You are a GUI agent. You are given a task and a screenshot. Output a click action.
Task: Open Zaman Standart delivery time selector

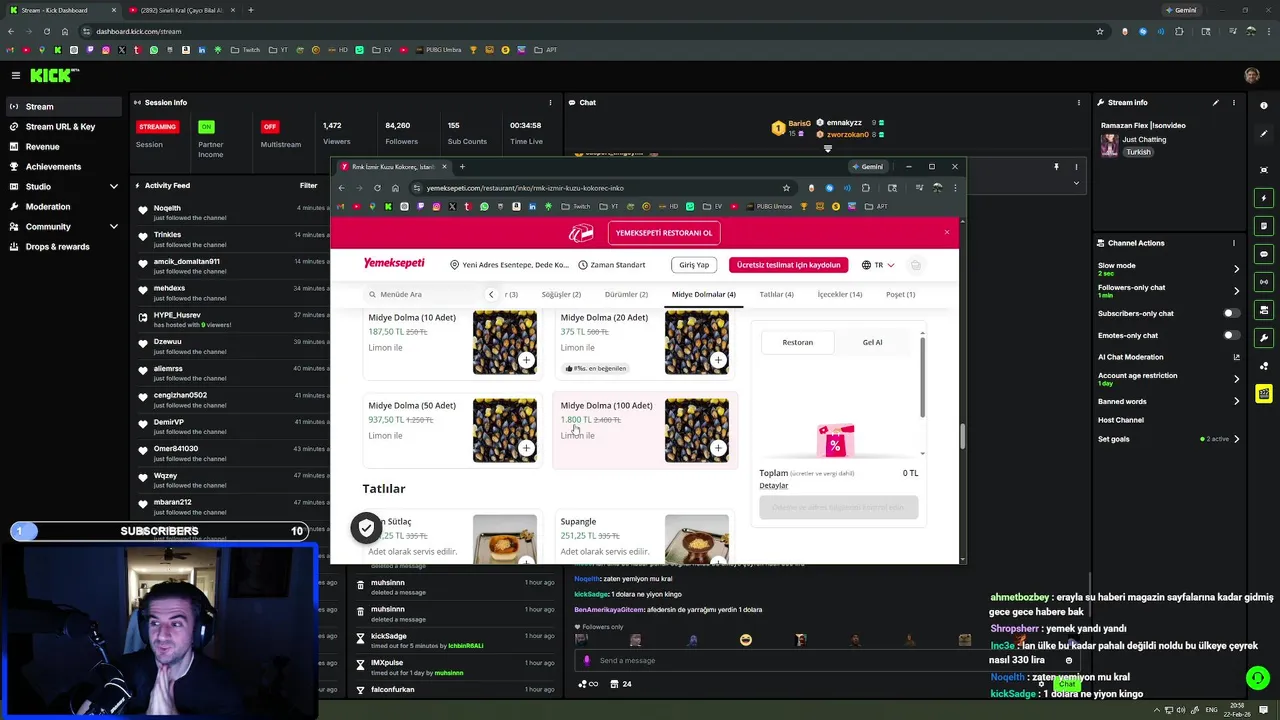[x=612, y=265]
